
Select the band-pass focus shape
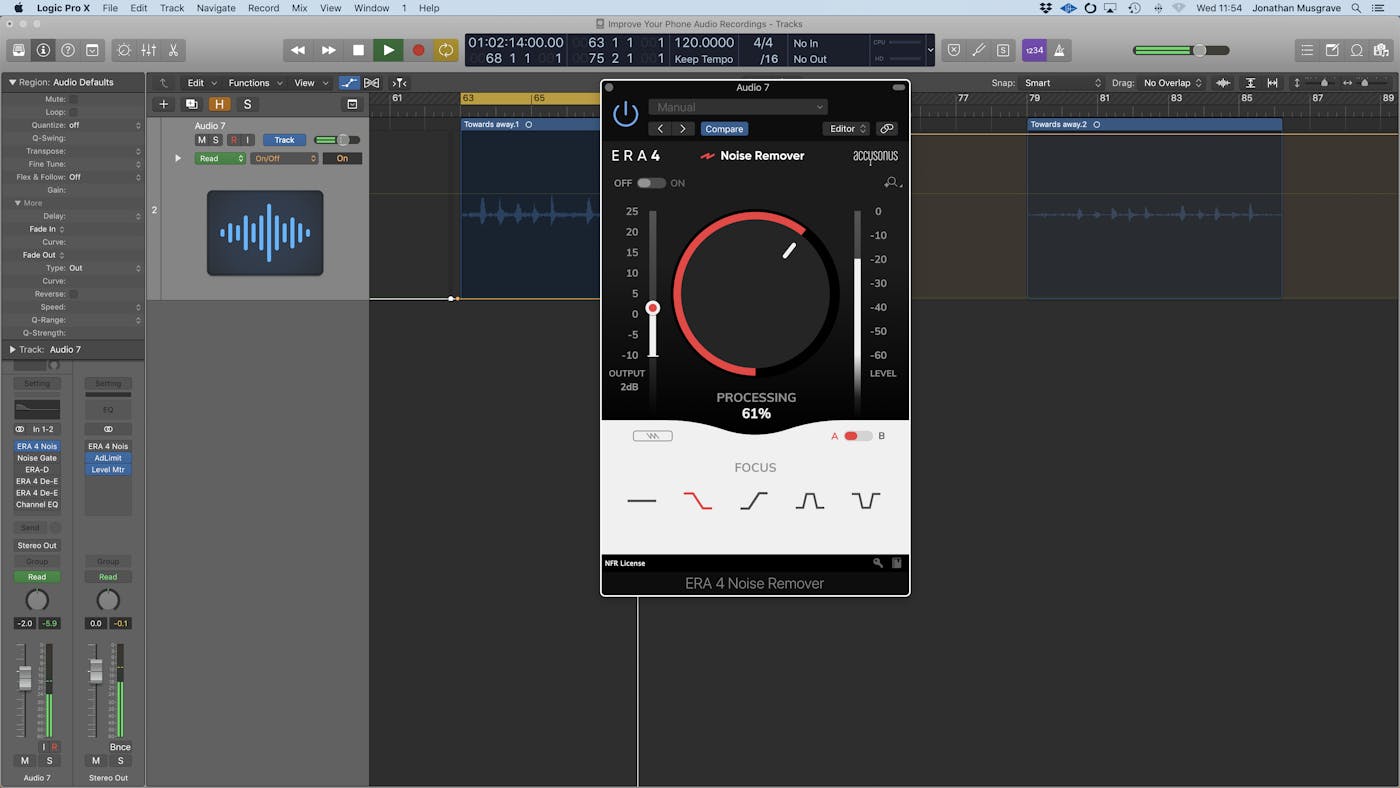click(x=810, y=500)
